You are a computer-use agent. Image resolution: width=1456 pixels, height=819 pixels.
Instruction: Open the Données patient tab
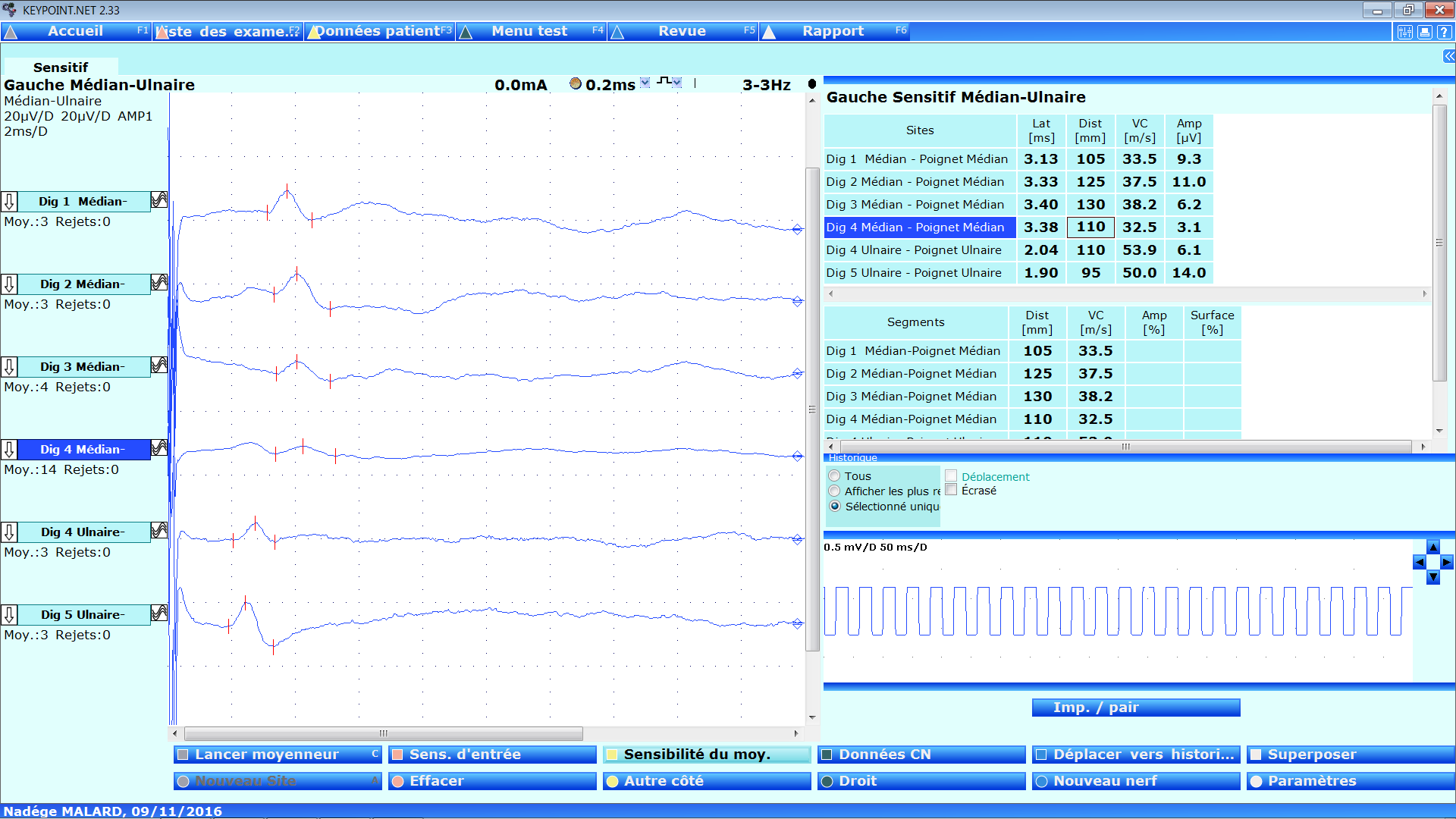[x=380, y=31]
